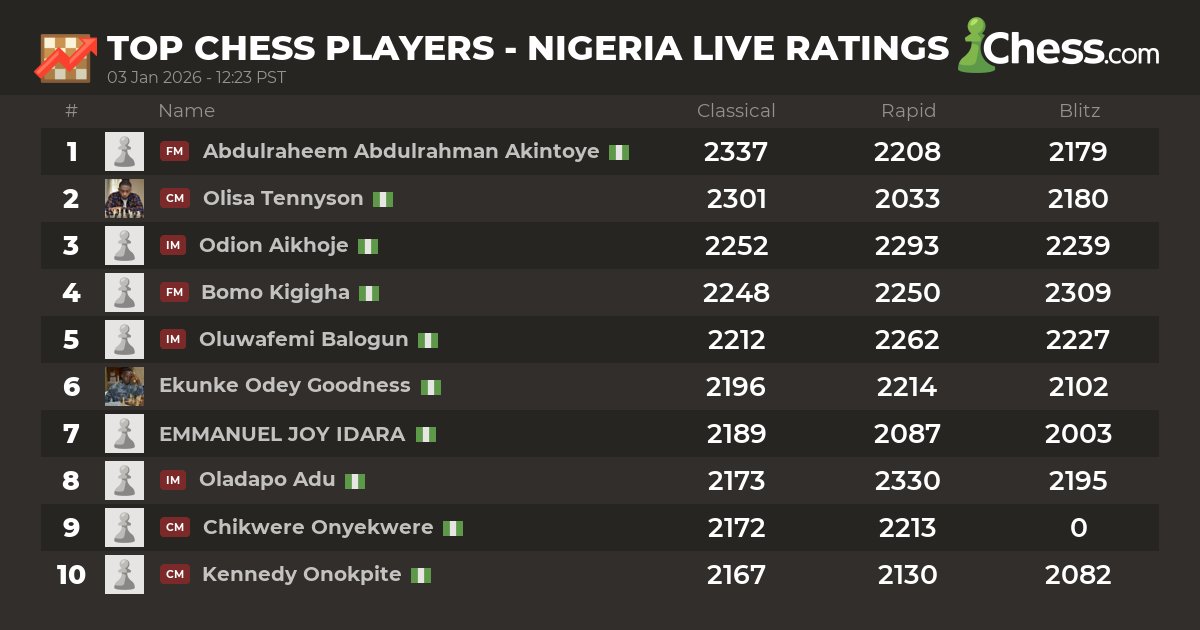Click Nigeria flag next to Bomo Kigigha
1200x630 pixels.
(369, 293)
